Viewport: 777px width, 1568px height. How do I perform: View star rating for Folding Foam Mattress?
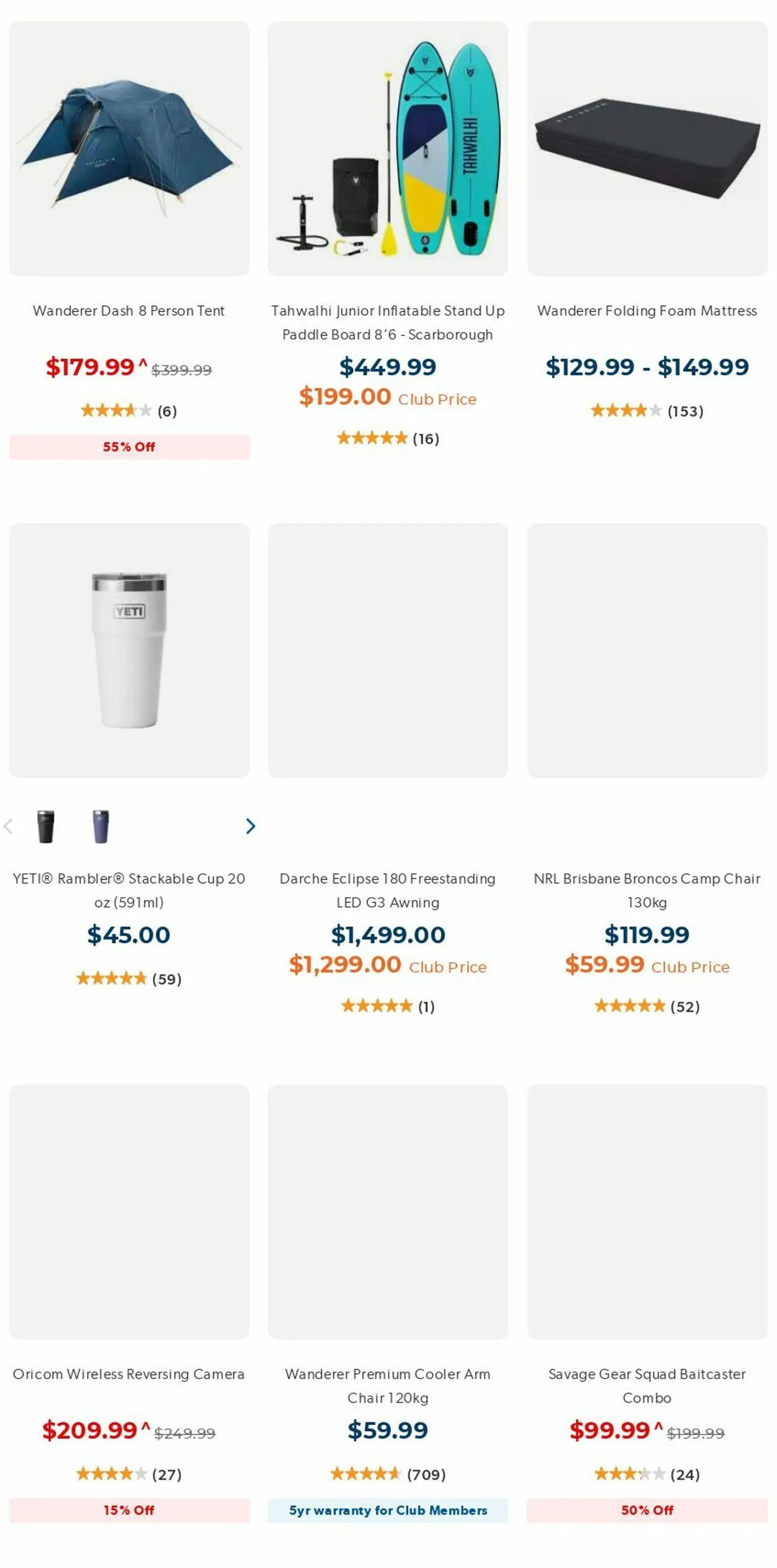pos(625,410)
